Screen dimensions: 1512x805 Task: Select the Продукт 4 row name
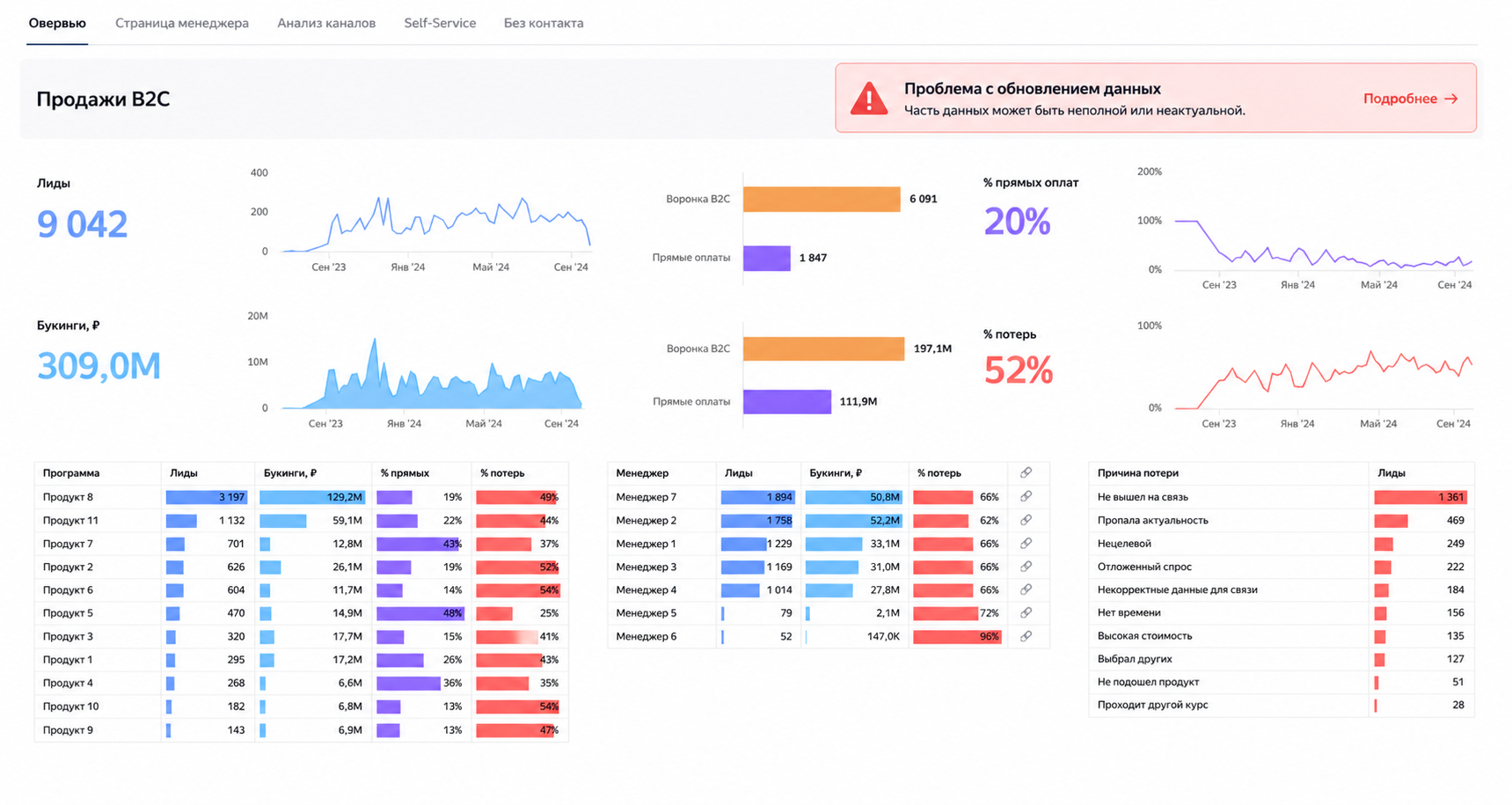68,683
